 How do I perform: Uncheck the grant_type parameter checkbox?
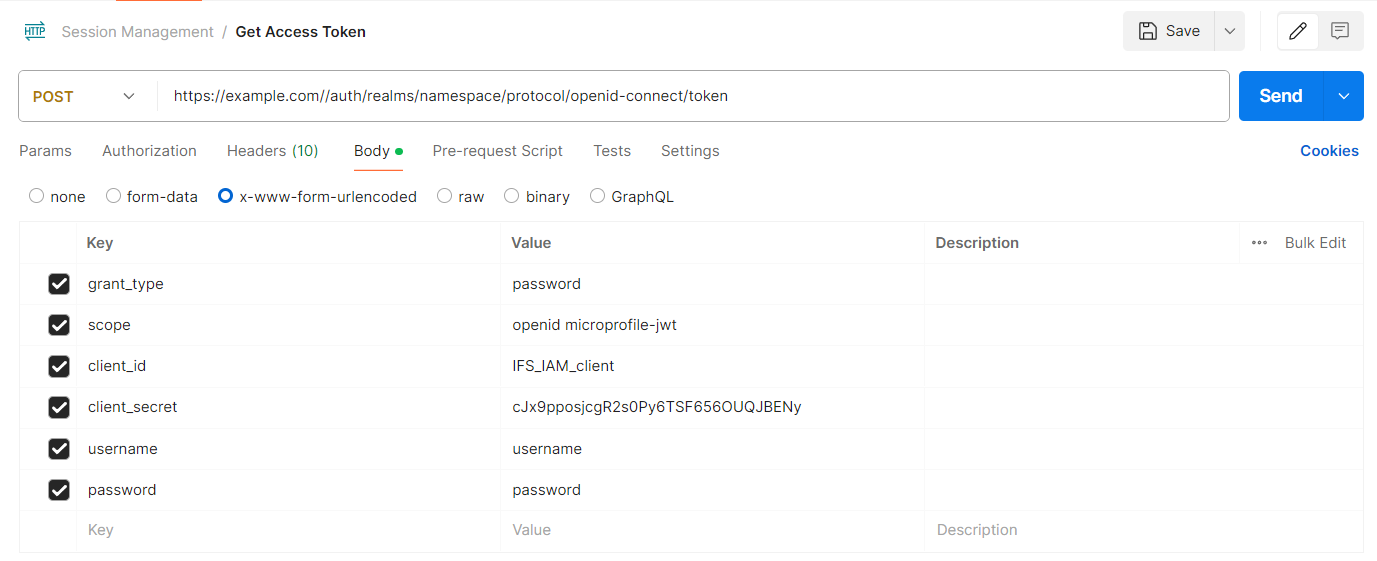[59, 284]
